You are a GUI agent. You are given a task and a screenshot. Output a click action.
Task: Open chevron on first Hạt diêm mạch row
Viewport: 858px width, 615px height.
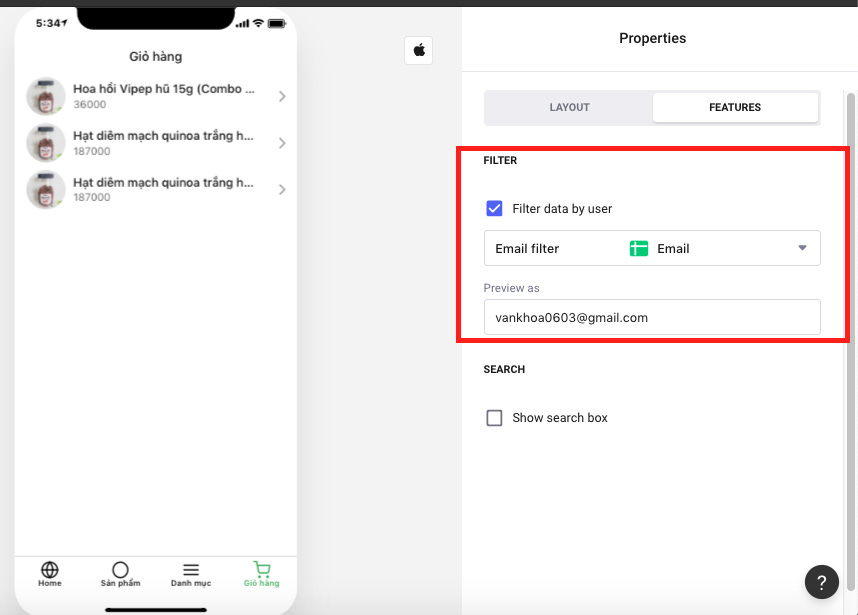click(282, 143)
